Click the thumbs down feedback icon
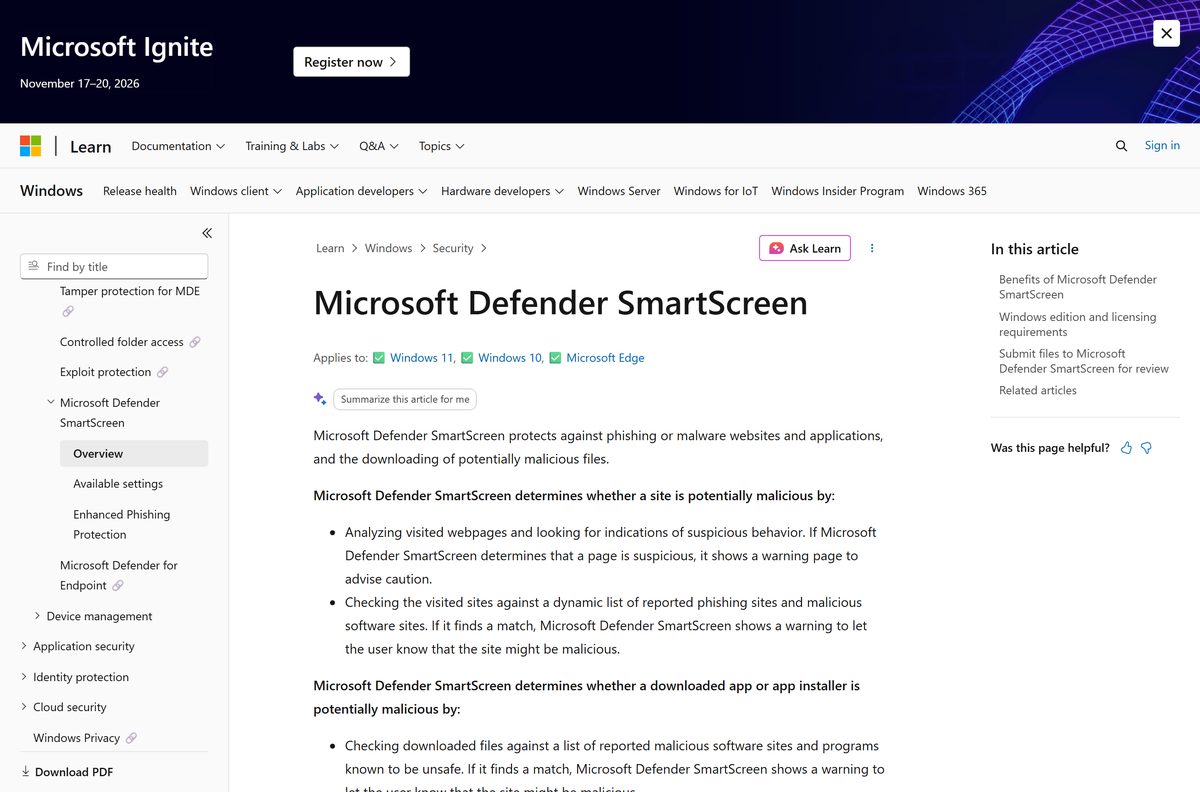 (x=1146, y=448)
